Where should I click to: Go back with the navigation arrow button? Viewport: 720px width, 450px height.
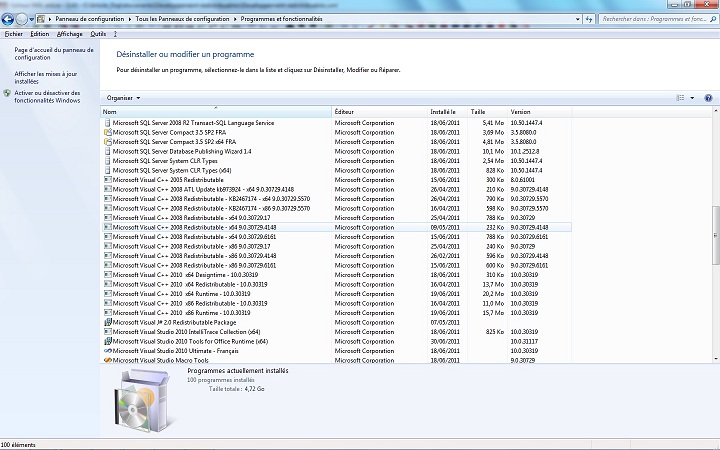[9, 19]
